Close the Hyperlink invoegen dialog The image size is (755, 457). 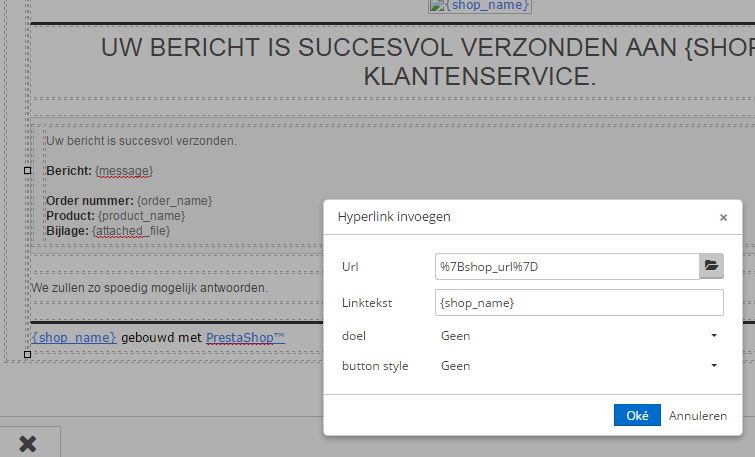click(723, 217)
